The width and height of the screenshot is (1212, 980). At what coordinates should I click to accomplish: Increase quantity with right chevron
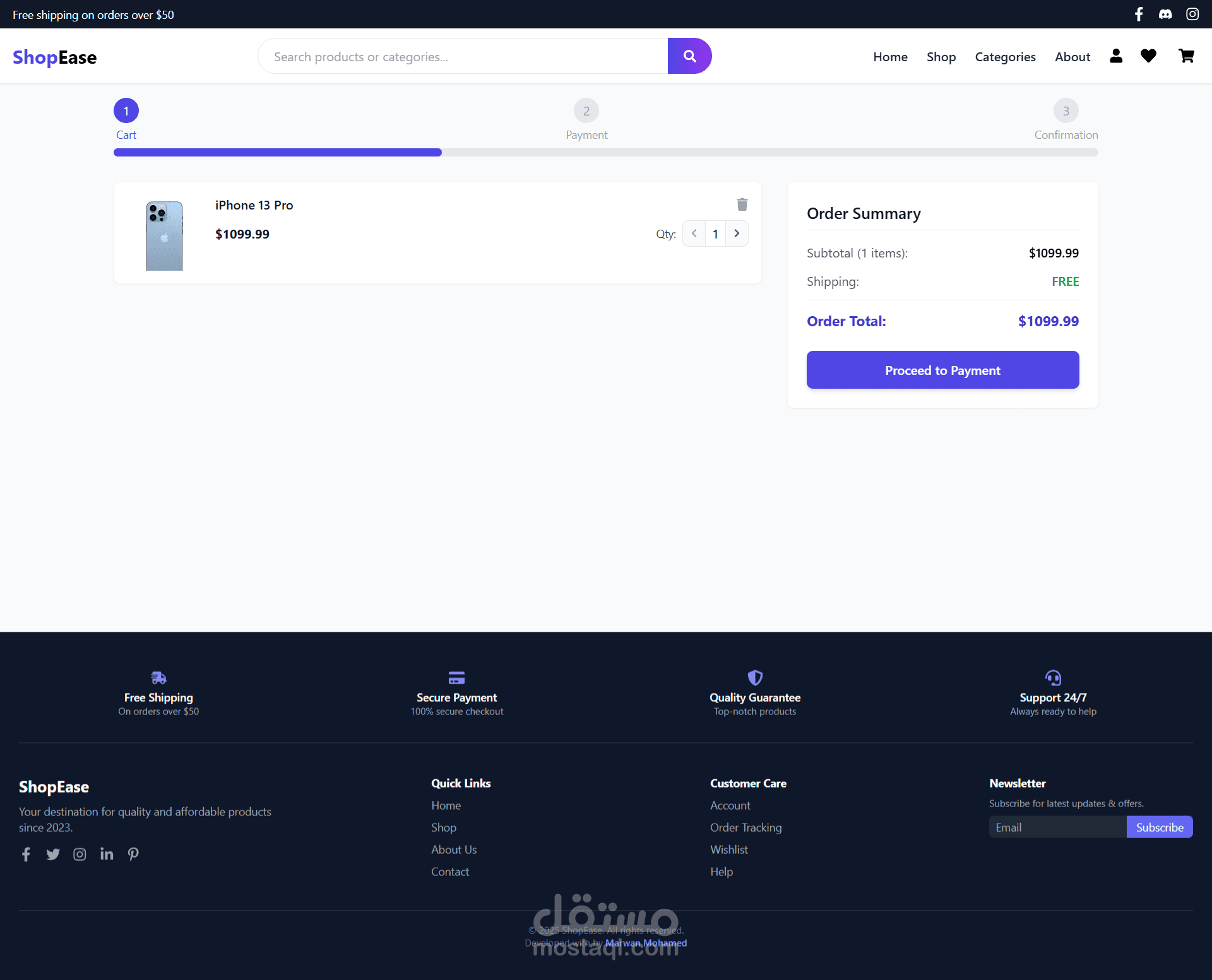(x=737, y=233)
